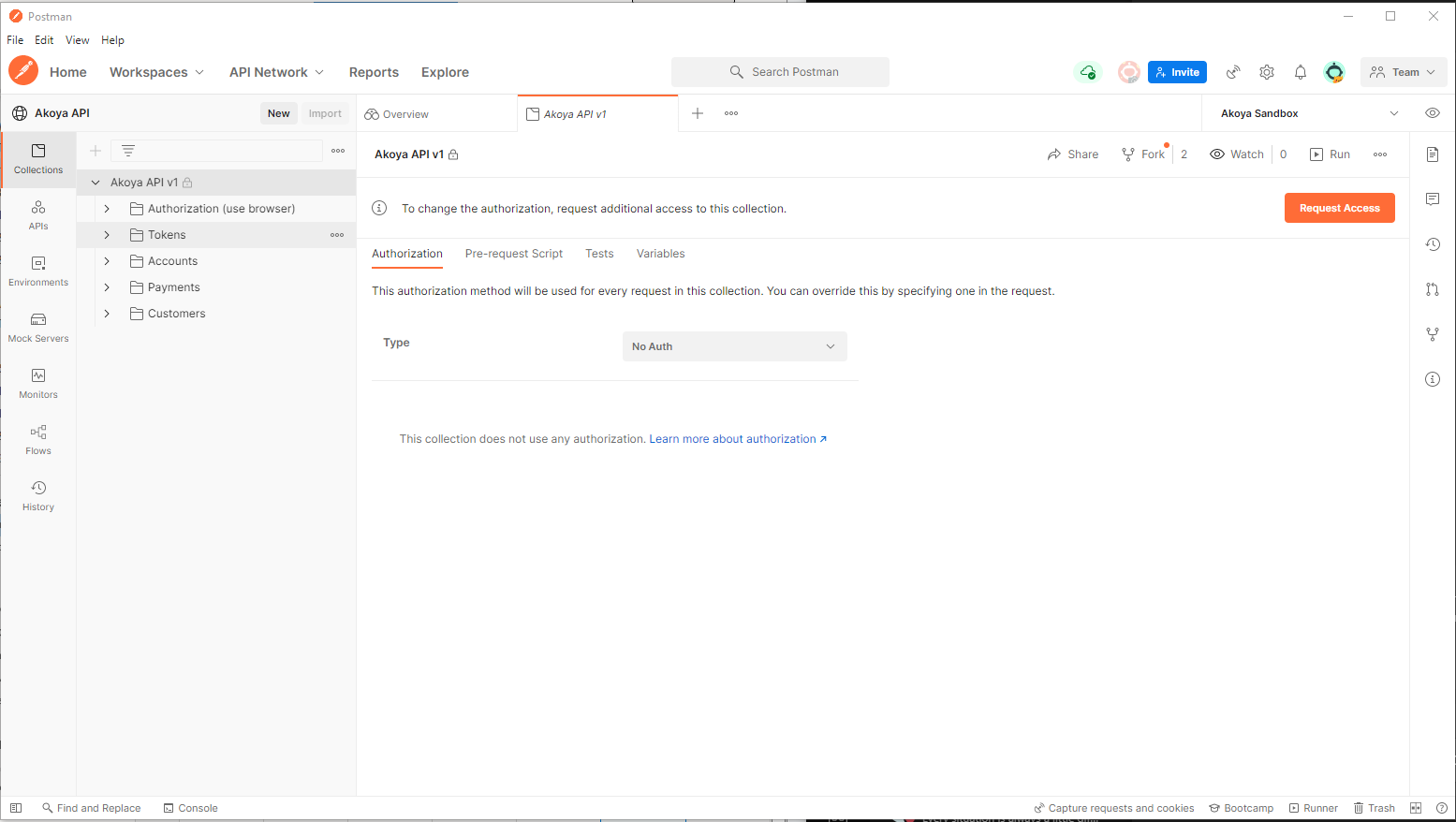Screen dimensions: 1456x822
Task: Fork the Akoya API v1 collection
Action: (x=1143, y=154)
